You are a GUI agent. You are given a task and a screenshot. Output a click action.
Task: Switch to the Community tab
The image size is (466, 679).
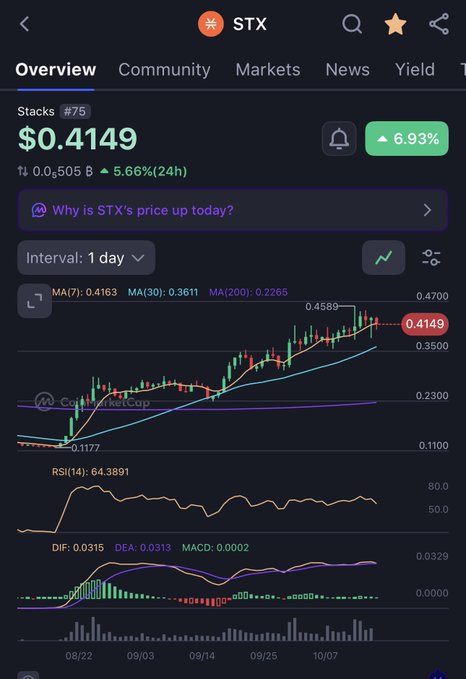pyautogui.click(x=164, y=70)
